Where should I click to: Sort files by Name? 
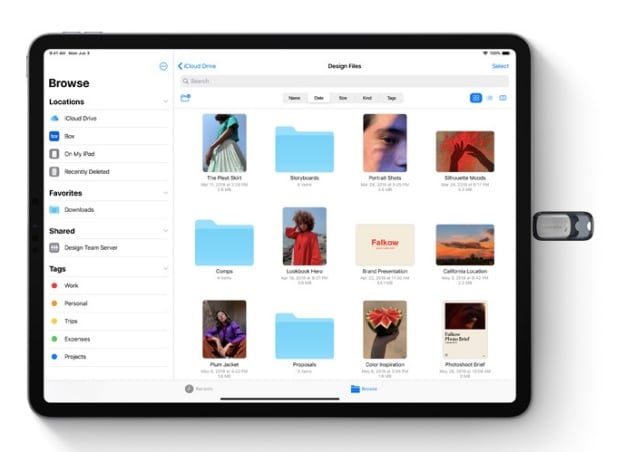(294, 98)
